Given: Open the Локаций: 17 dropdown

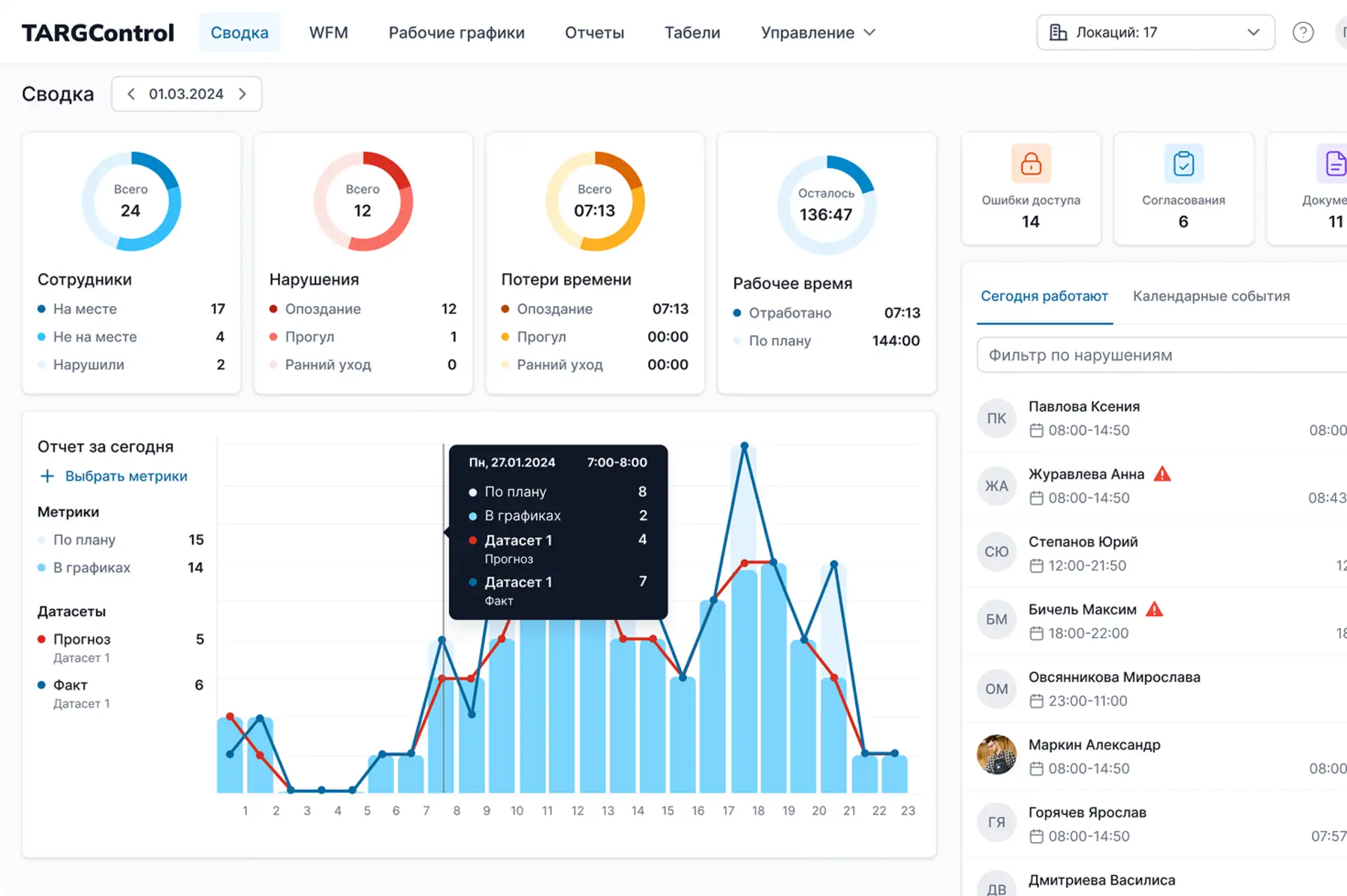Looking at the screenshot, I should click(x=1155, y=32).
